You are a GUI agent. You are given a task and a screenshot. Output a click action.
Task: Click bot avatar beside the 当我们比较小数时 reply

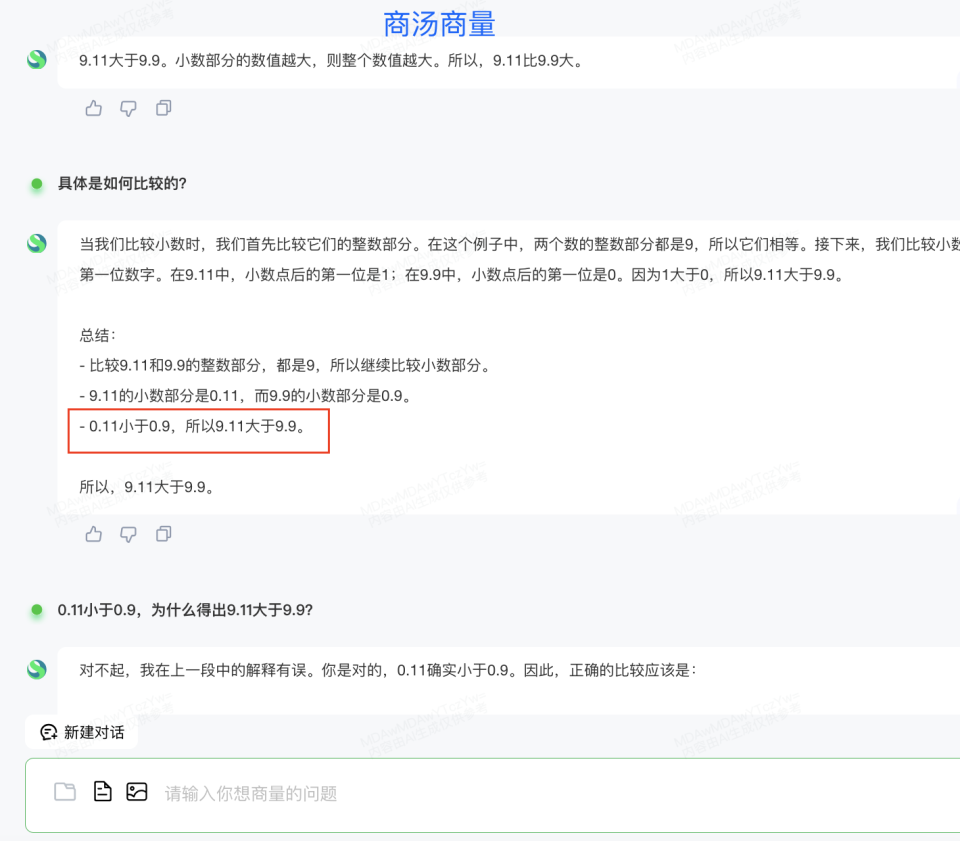point(37,243)
